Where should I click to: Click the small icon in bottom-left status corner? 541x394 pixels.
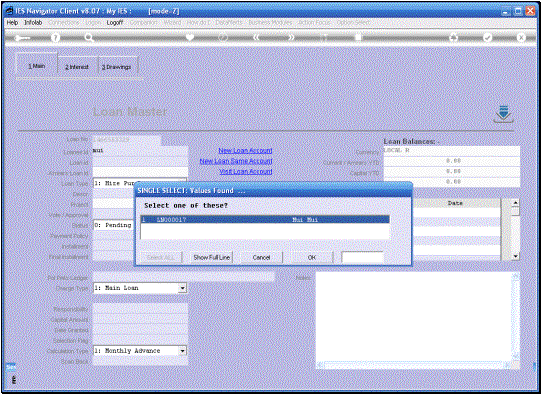(x=13, y=380)
